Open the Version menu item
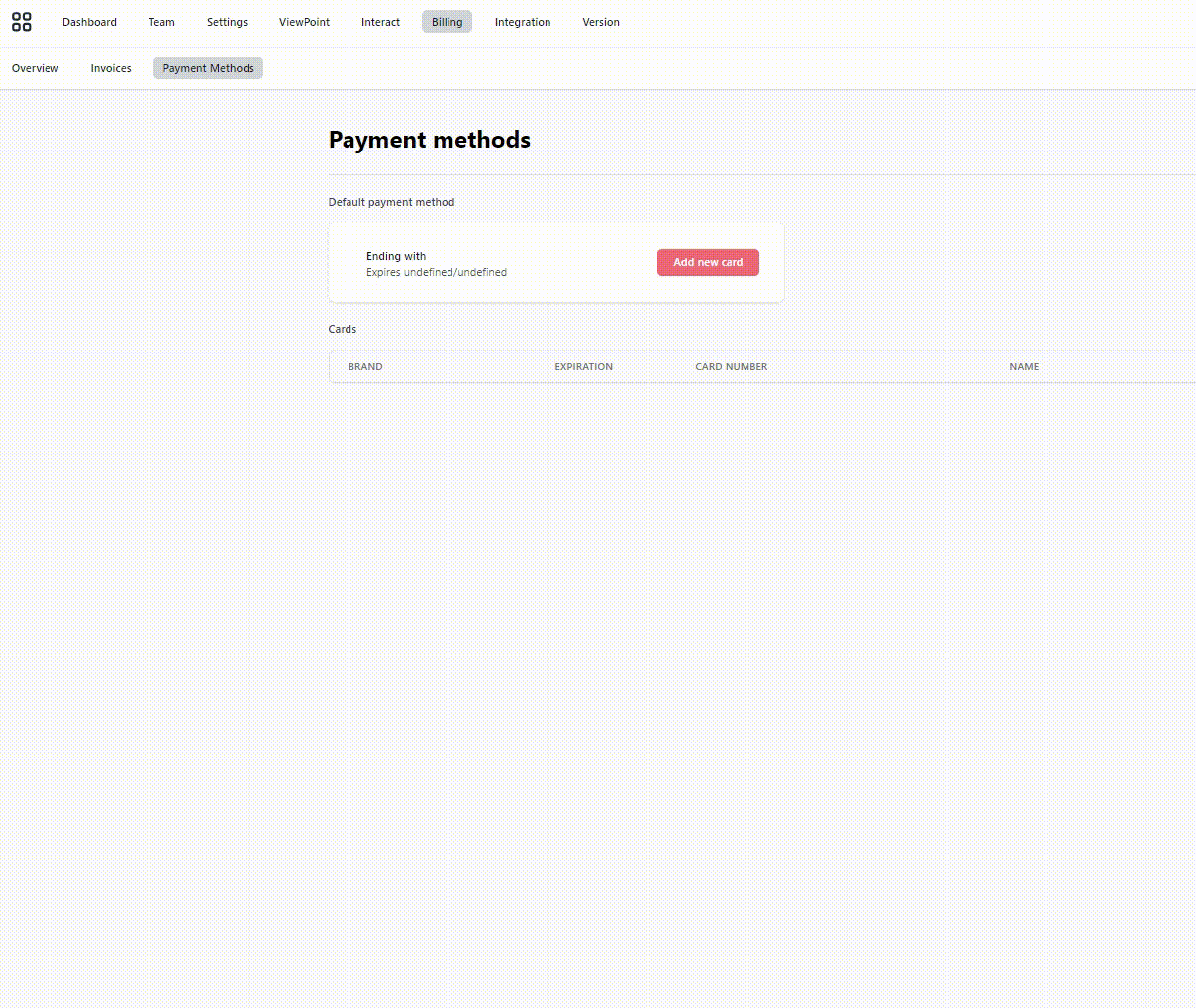Viewport: 1196px width, 1008px height. (601, 22)
